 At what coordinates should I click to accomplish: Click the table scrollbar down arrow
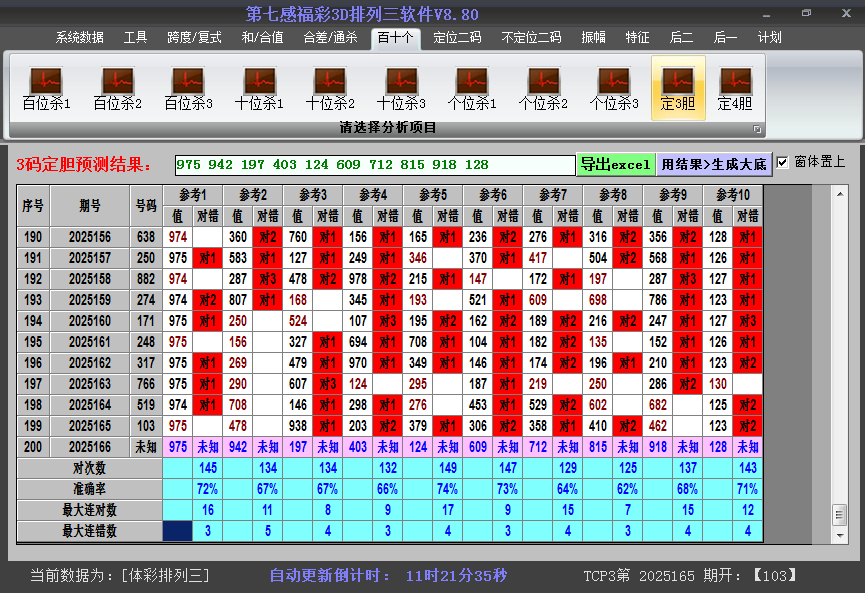click(x=840, y=535)
